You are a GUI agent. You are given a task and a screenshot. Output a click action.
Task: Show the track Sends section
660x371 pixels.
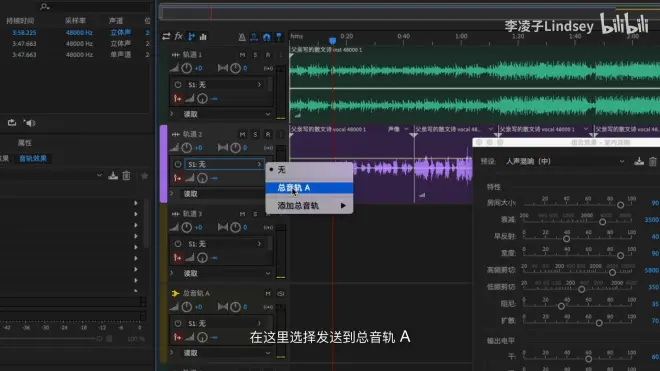pos(191,37)
